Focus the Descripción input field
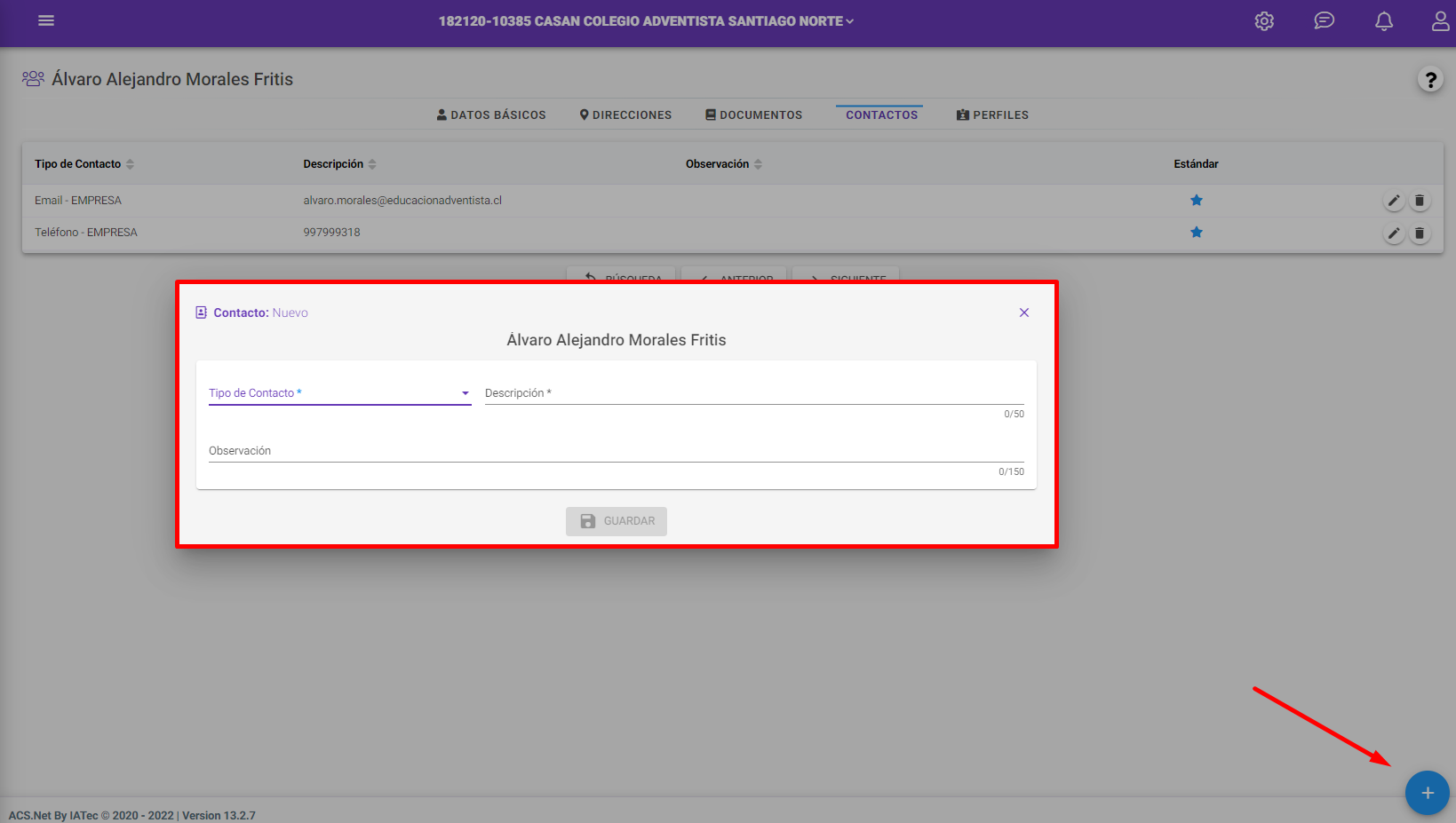This screenshot has width=1456, height=823. coord(754,393)
